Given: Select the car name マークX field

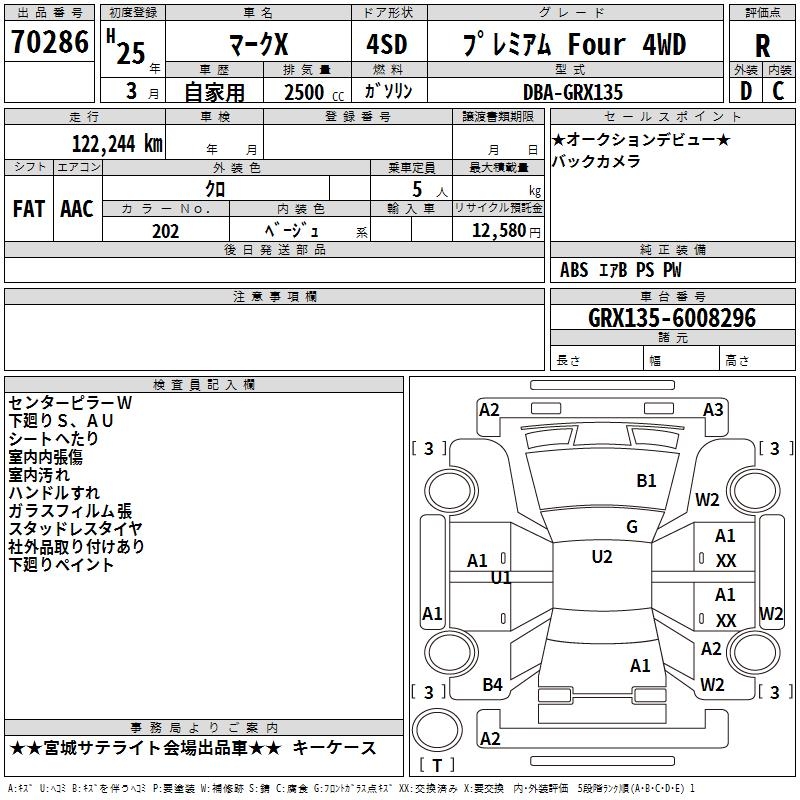Looking at the screenshot, I should 256,45.
